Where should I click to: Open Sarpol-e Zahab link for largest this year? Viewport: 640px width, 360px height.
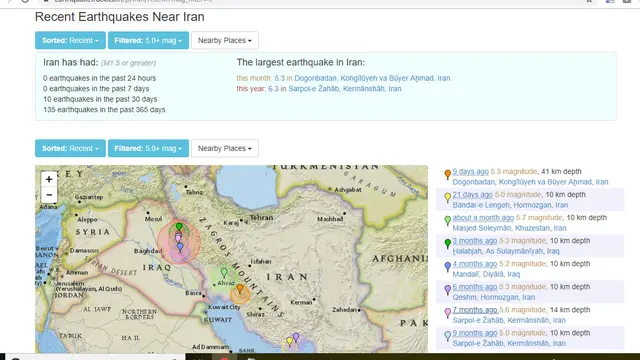pos(344,89)
